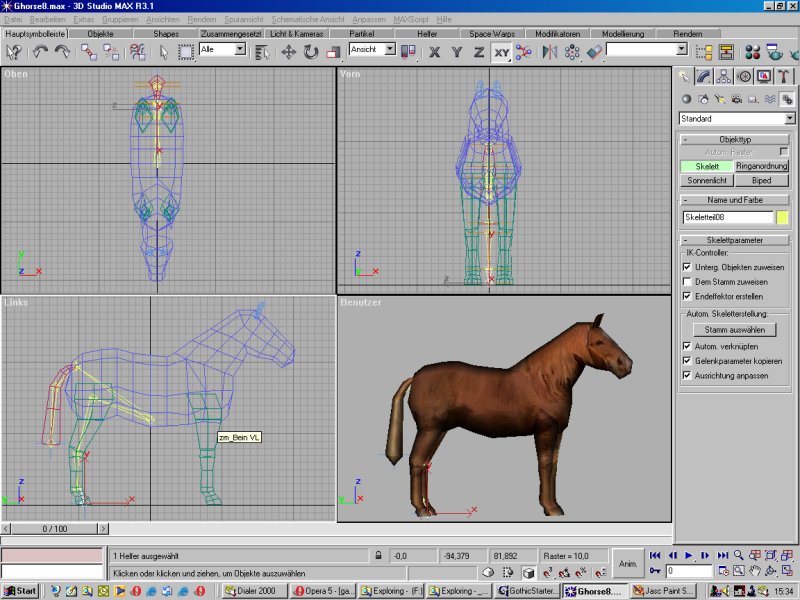Click the Biped object type button

pos(762,181)
